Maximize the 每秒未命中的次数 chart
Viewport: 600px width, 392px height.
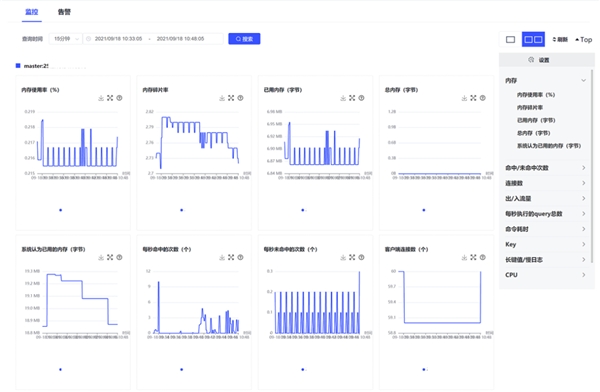[x=352, y=257]
